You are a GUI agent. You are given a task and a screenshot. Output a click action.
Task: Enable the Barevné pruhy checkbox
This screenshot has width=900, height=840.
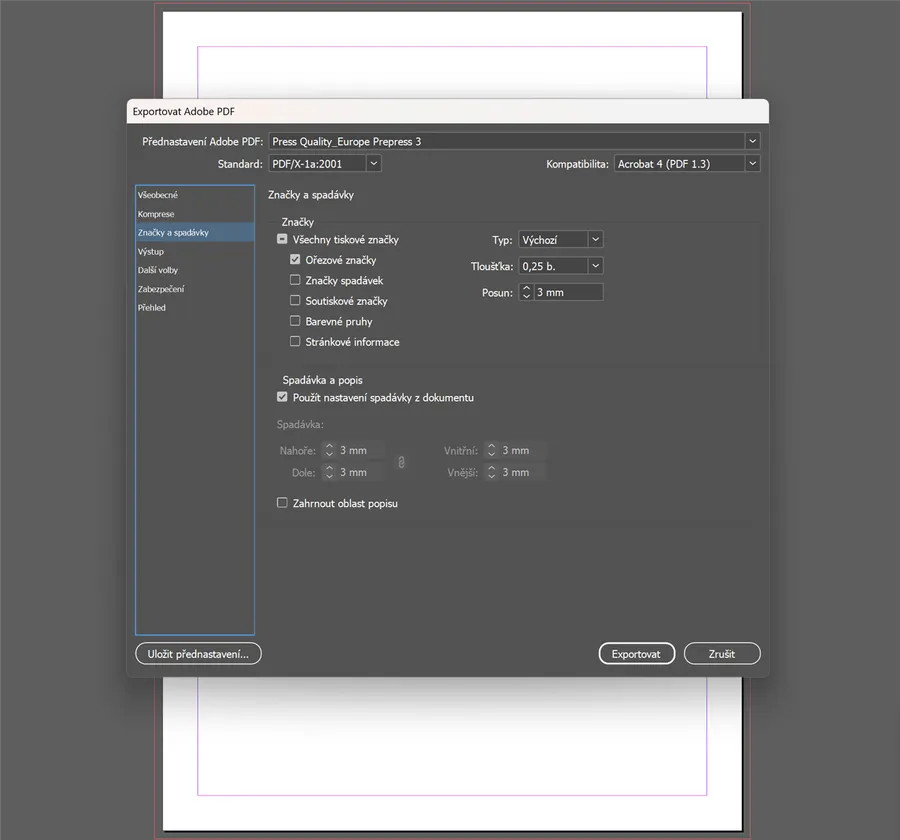click(x=295, y=321)
